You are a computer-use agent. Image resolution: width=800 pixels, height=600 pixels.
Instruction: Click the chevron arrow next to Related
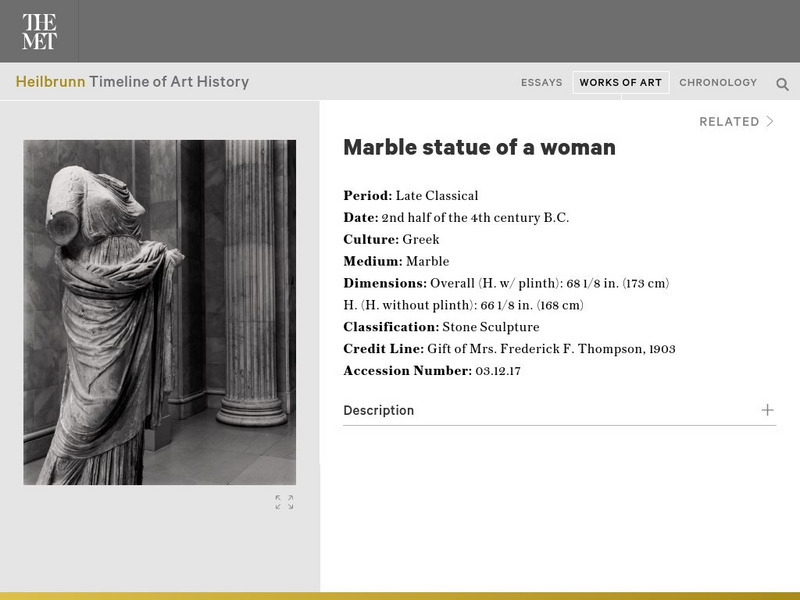[x=770, y=122]
